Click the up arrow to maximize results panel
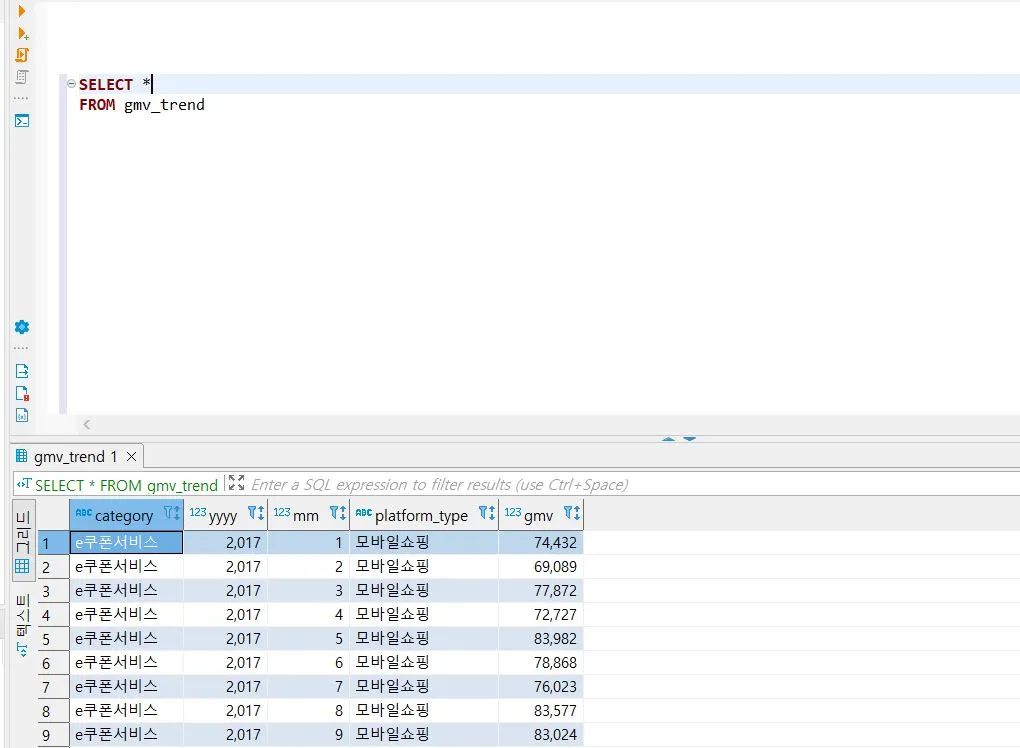This screenshot has width=1020, height=748. tap(668, 439)
